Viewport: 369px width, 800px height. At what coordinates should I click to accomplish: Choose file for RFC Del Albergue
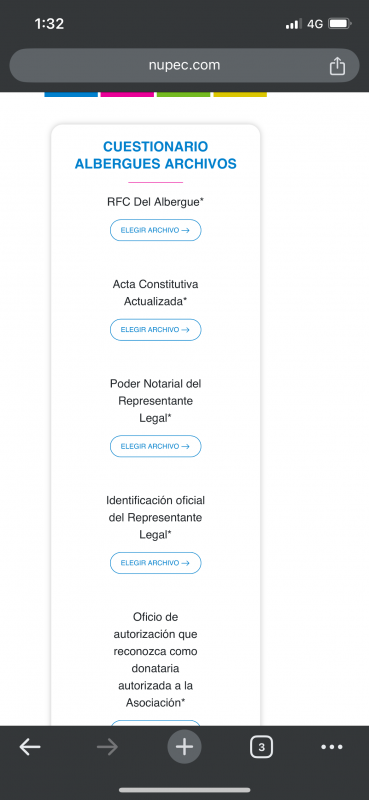pos(156,230)
